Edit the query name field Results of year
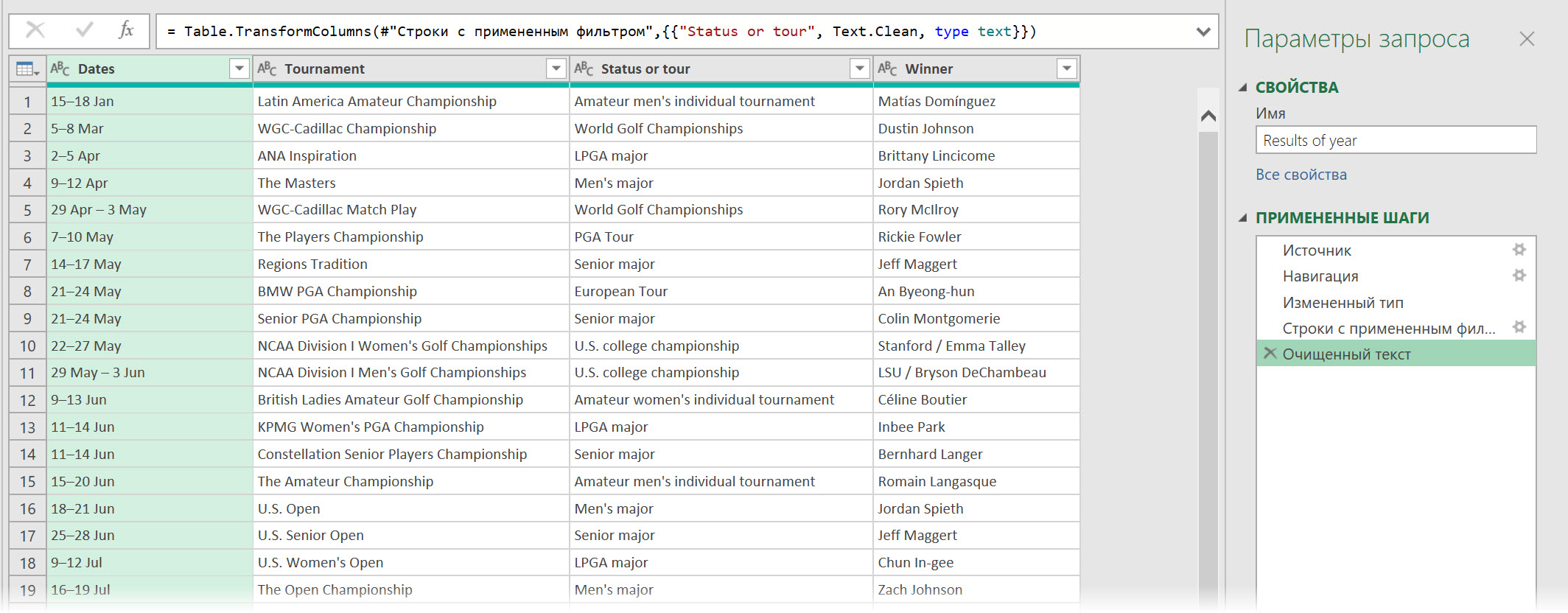Image resolution: width=1568 pixels, height=613 pixels. (x=1396, y=140)
